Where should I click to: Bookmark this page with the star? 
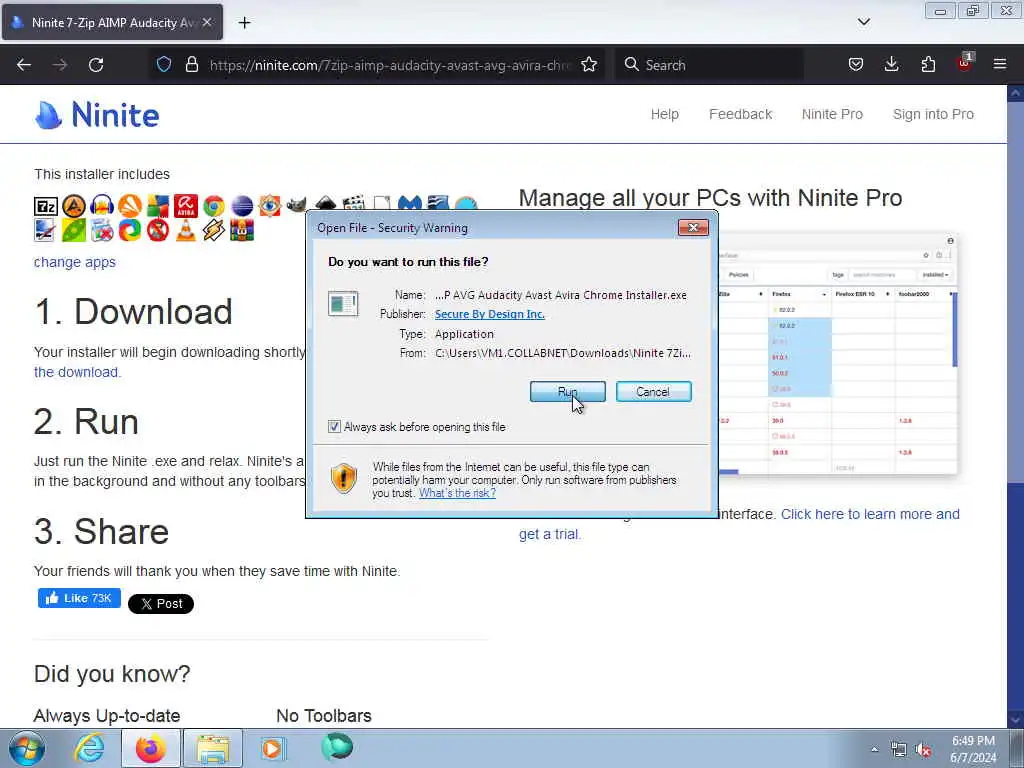click(589, 65)
